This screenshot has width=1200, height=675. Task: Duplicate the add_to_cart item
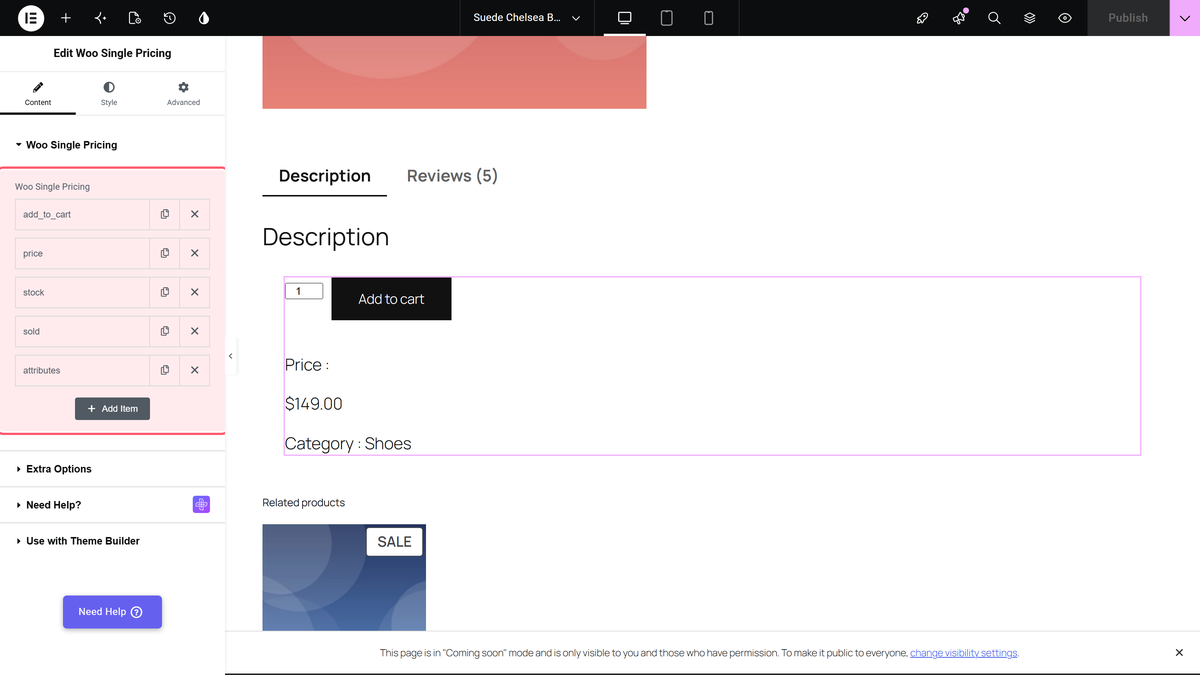click(165, 214)
